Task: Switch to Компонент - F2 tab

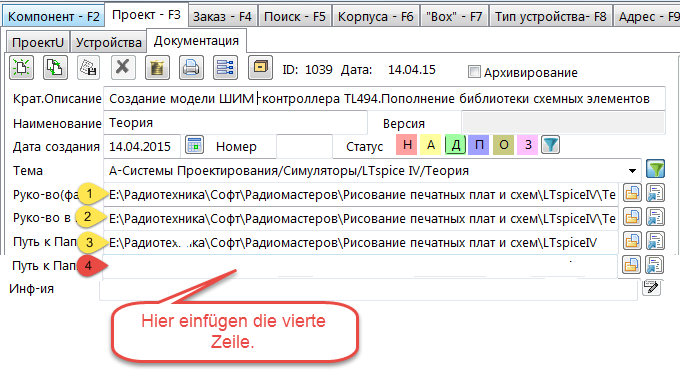Action: point(53,16)
